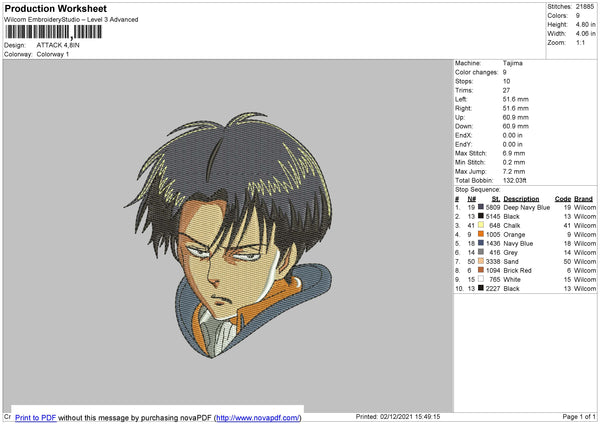
Task: Click the 'Description' column header
Action: tap(521, 199)
